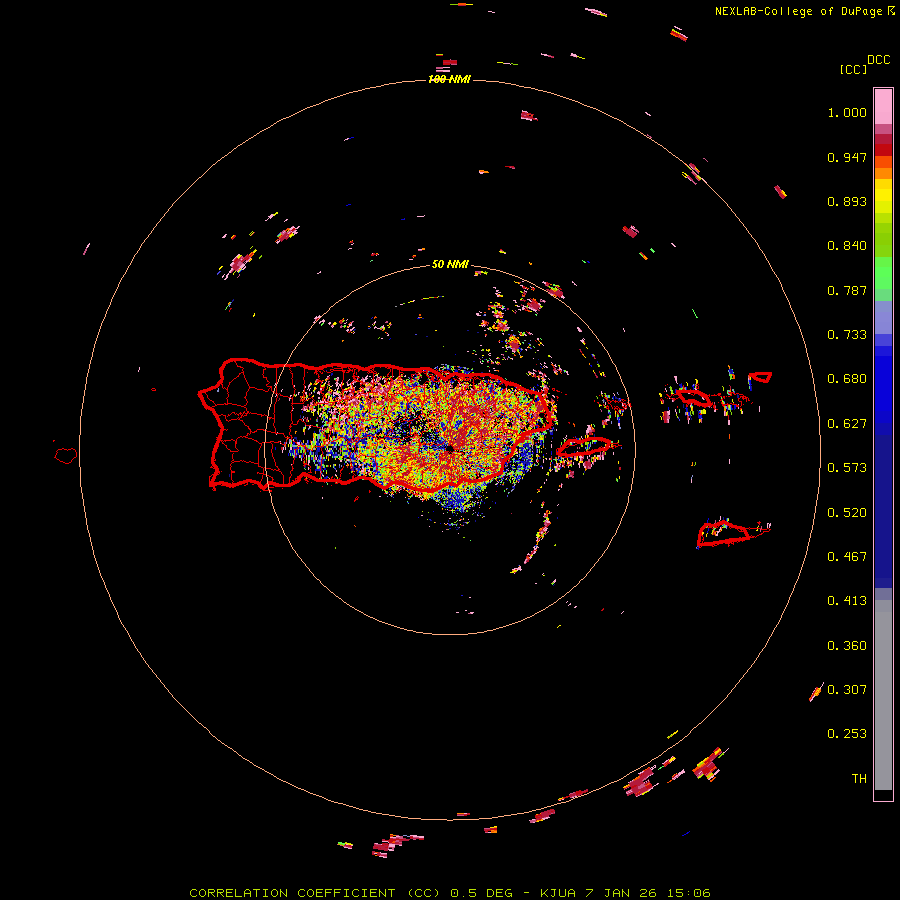Select the 0.520 scale value
900x900 pixels.
pos(847,513)
